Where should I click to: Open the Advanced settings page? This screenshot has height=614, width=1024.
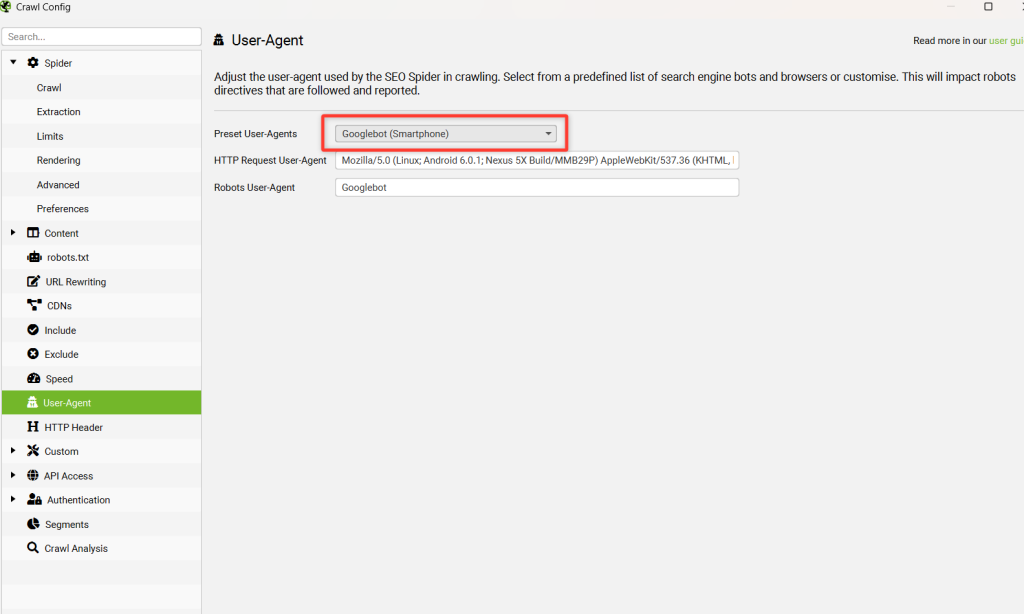[58, 185]
